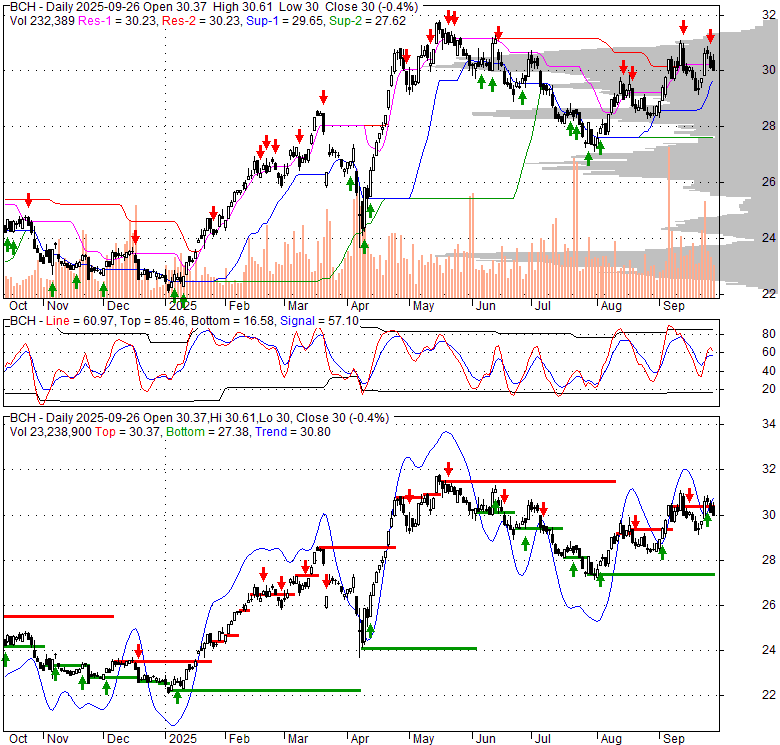Click the 'Top = 85.46' oscillator label
780x745 pixels.
tap(152, 321)
